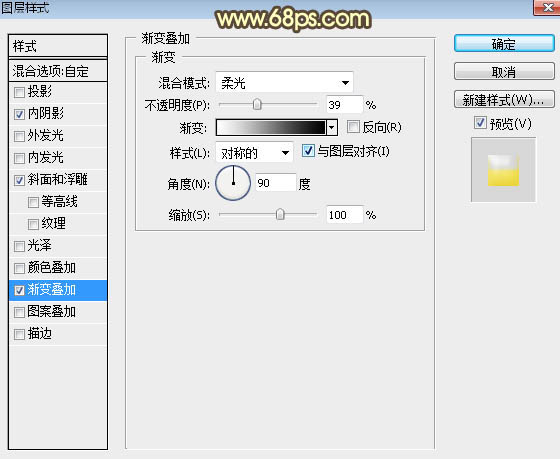The width and height of the screenshot is (560, 459).
Task: Open the gradient picker arrow
Action: (x=332, y=127)
